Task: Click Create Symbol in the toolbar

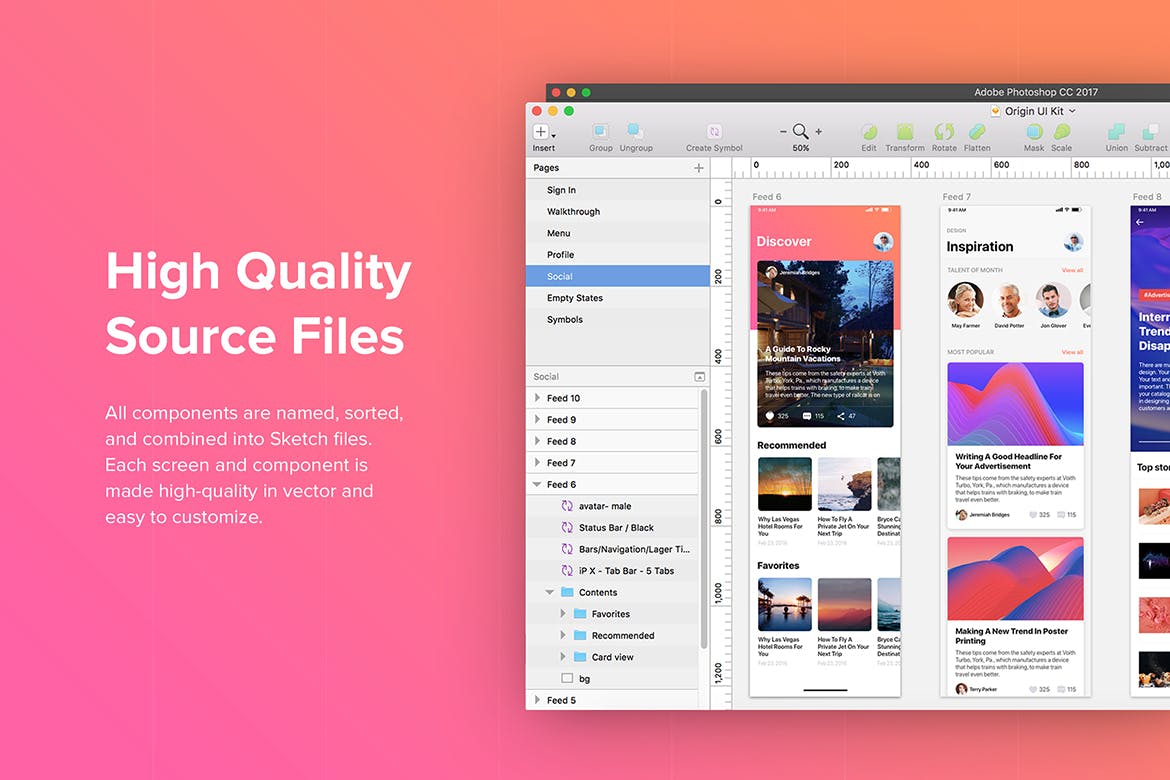Action: 714,133
